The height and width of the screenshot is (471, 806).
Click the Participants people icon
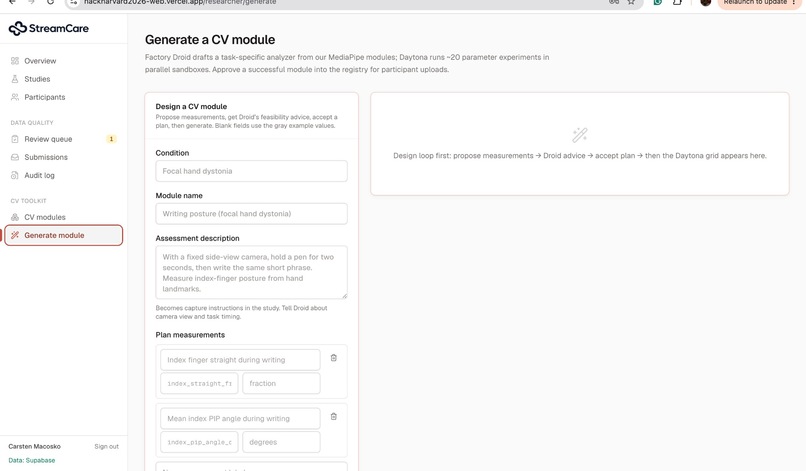(x=15, y=97)
